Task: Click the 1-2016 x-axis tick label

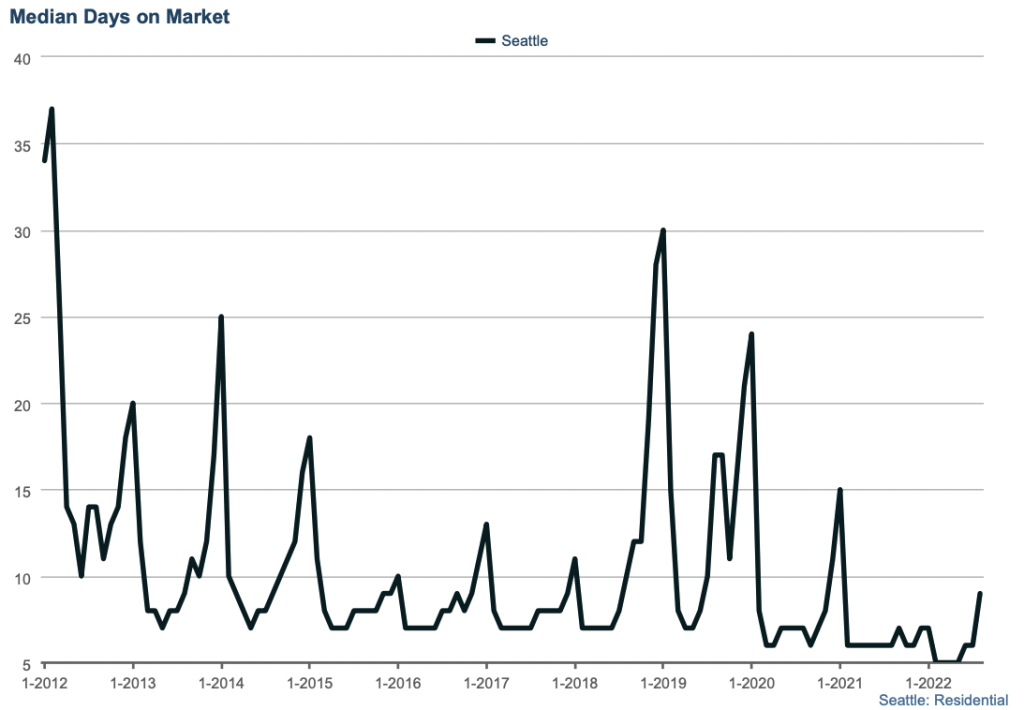Action: tap(398, 681)
